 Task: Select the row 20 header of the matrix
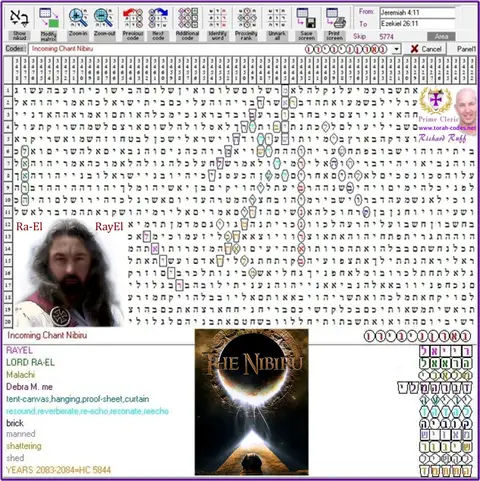[8, 322]
